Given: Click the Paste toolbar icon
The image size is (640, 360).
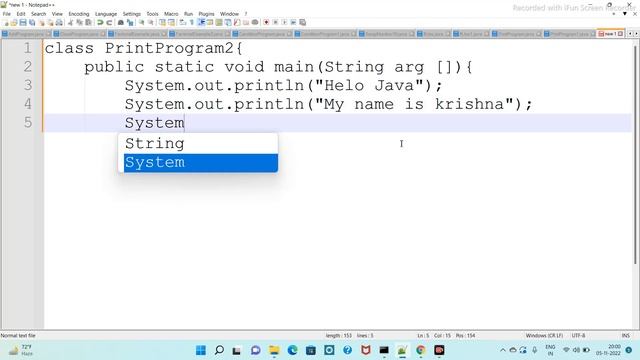Looking at the screenshot, I should tap(88, 22).
